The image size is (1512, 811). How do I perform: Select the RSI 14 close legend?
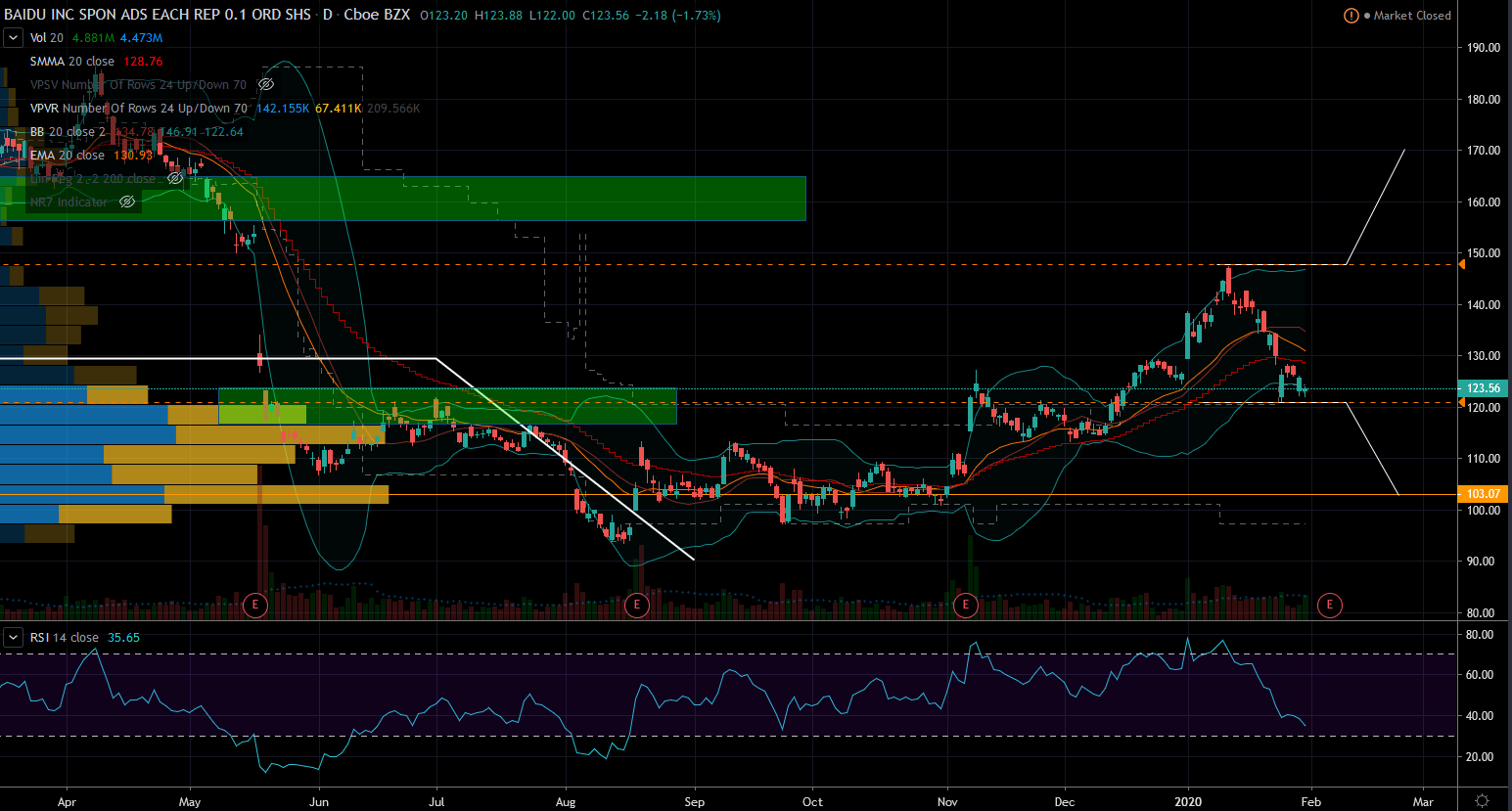64,638
